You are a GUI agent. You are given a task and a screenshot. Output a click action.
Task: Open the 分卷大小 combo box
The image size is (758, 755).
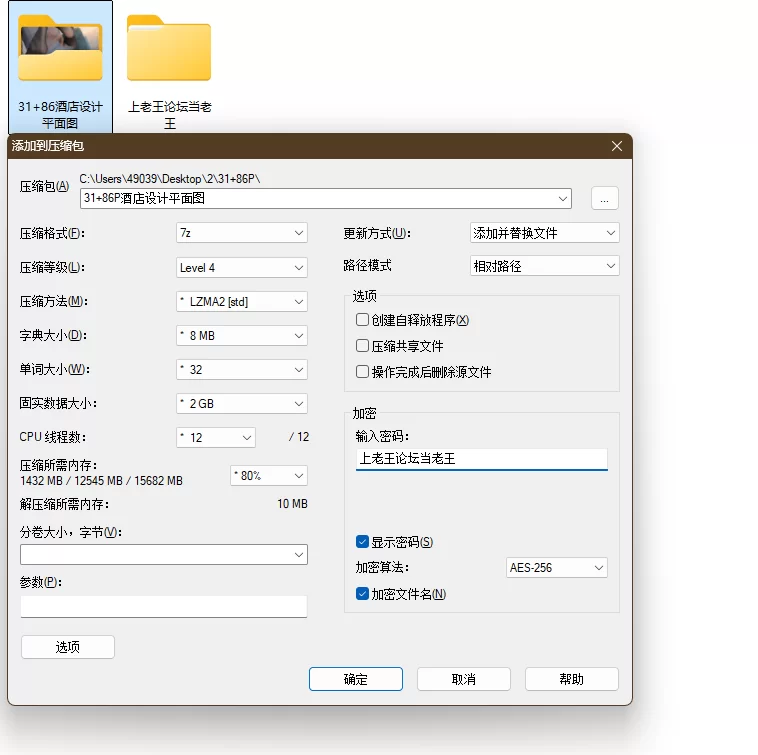click(164, 554)
